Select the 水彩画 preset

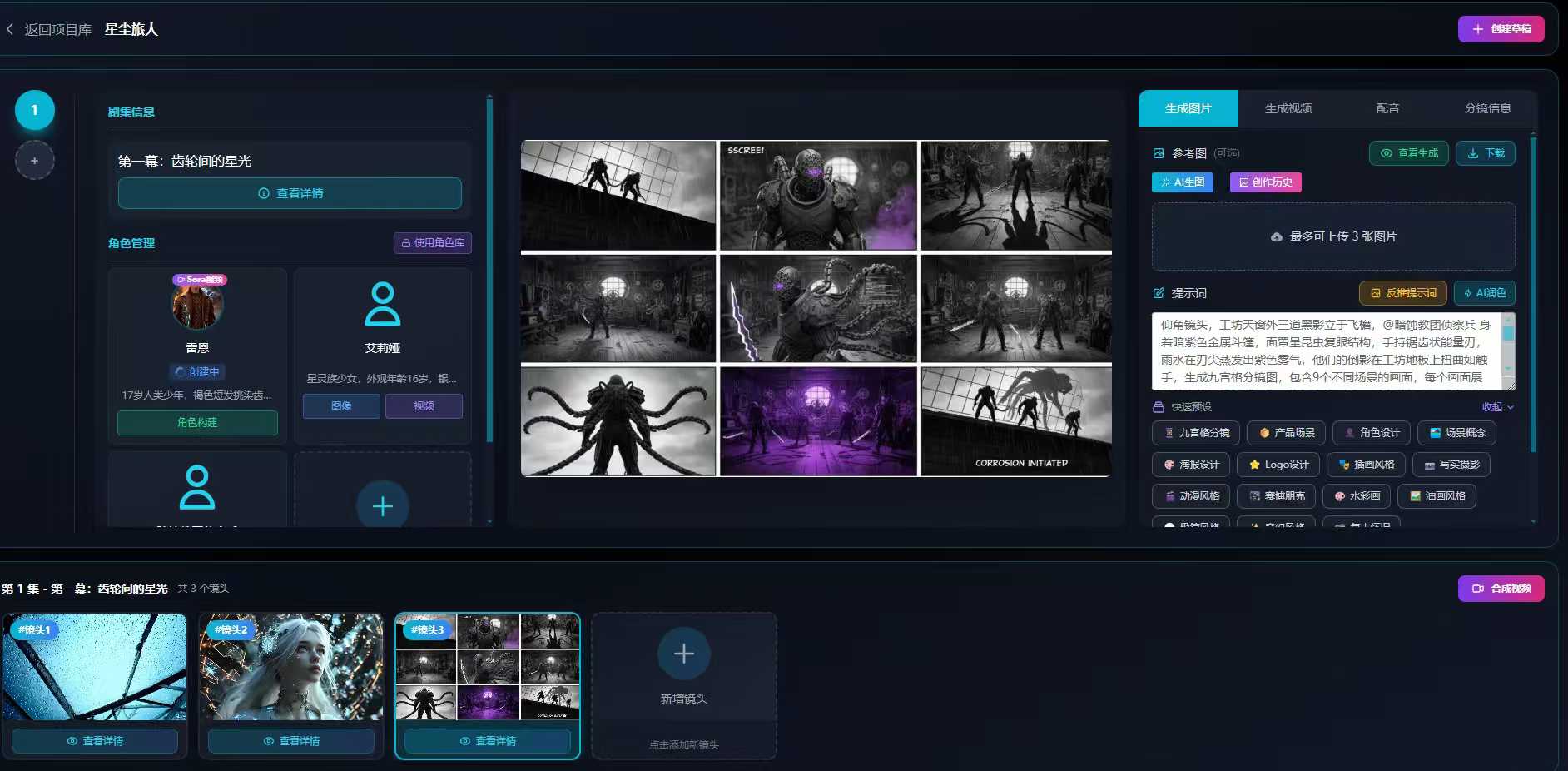pyautogui.click(x=1357, y=496)
